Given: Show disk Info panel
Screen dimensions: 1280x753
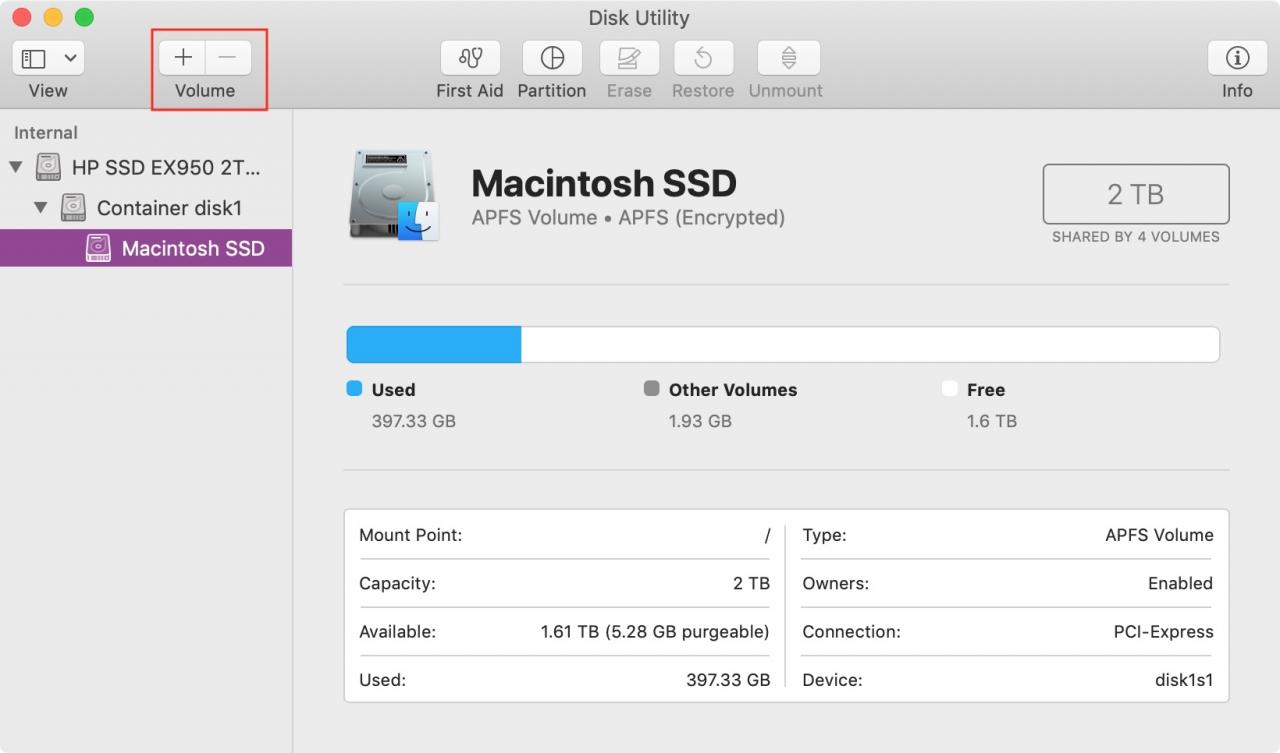Looking at the screenshot, I should pos(1237,58).
